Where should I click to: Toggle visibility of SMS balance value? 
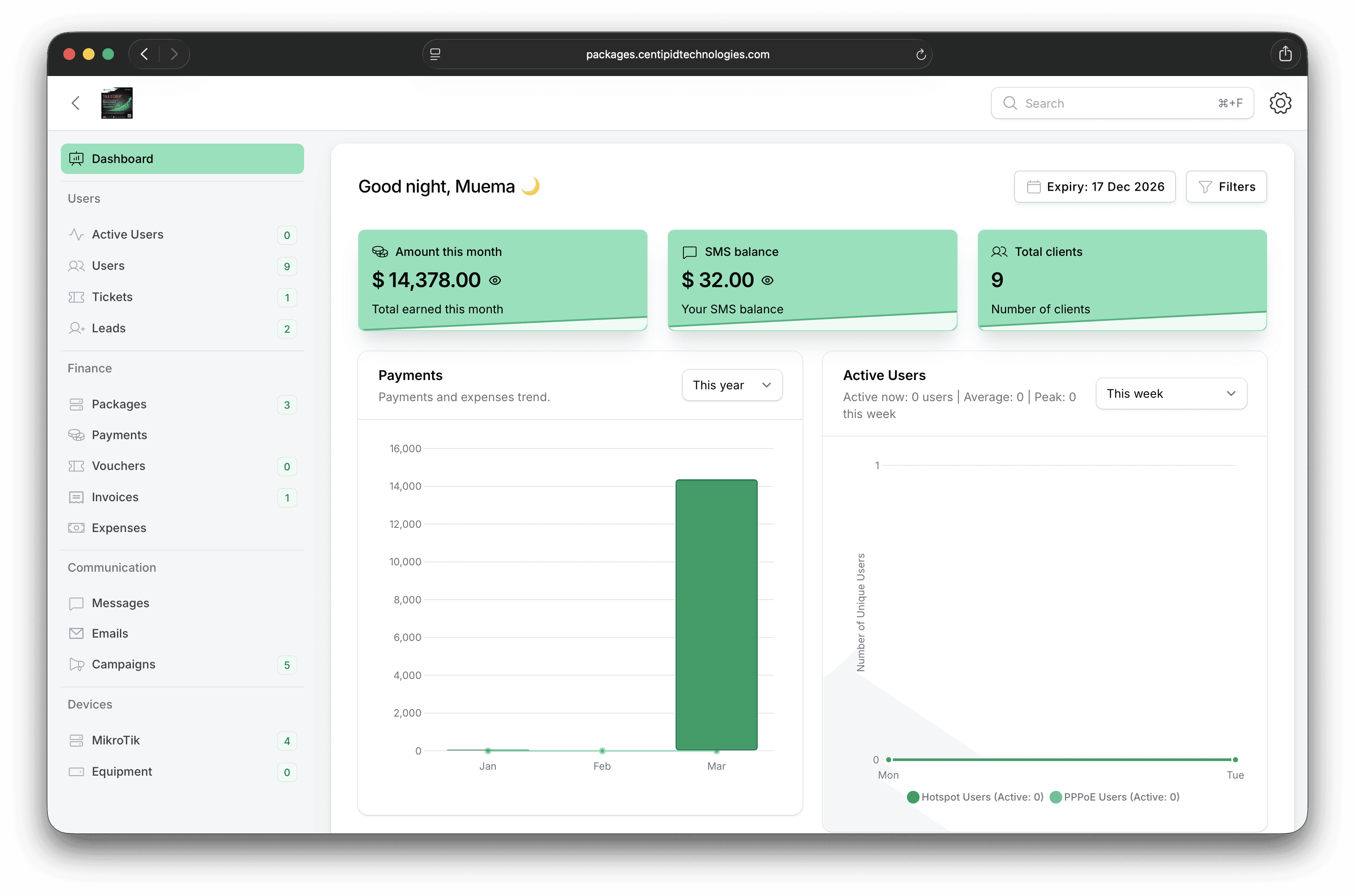pos(767,280)
